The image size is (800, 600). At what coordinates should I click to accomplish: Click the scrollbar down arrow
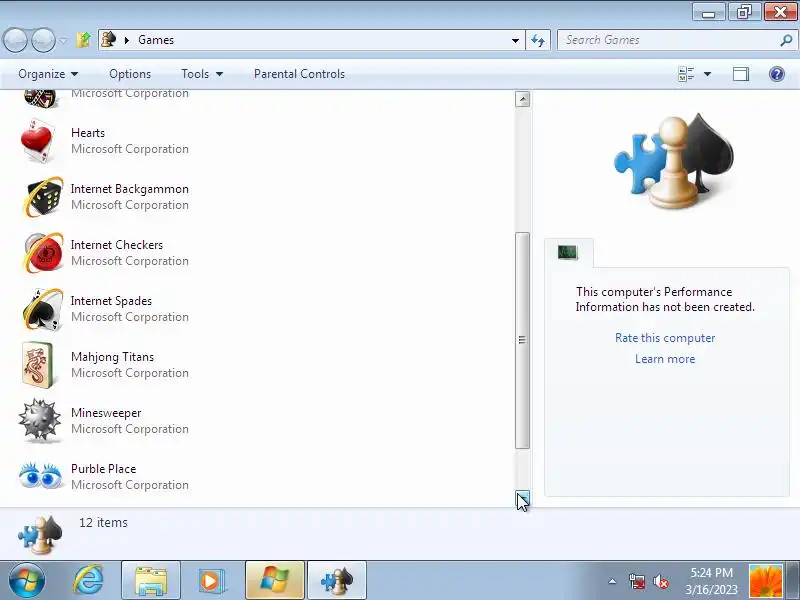coord(522,497)
